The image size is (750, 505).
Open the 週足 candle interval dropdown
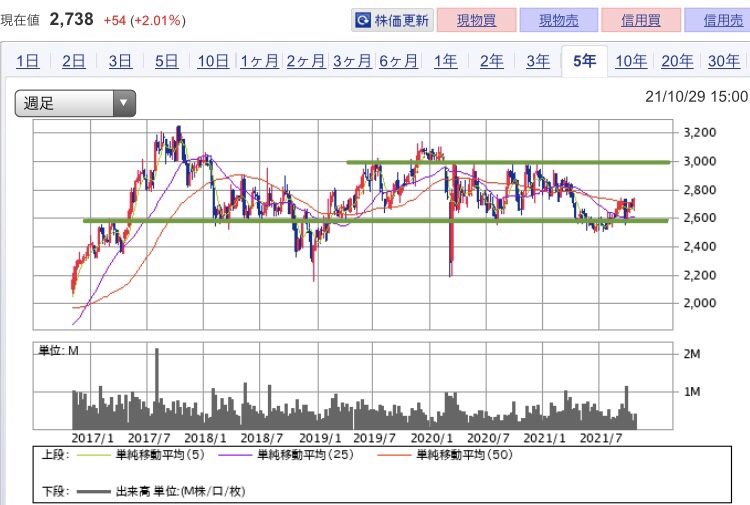click(75, 103)
